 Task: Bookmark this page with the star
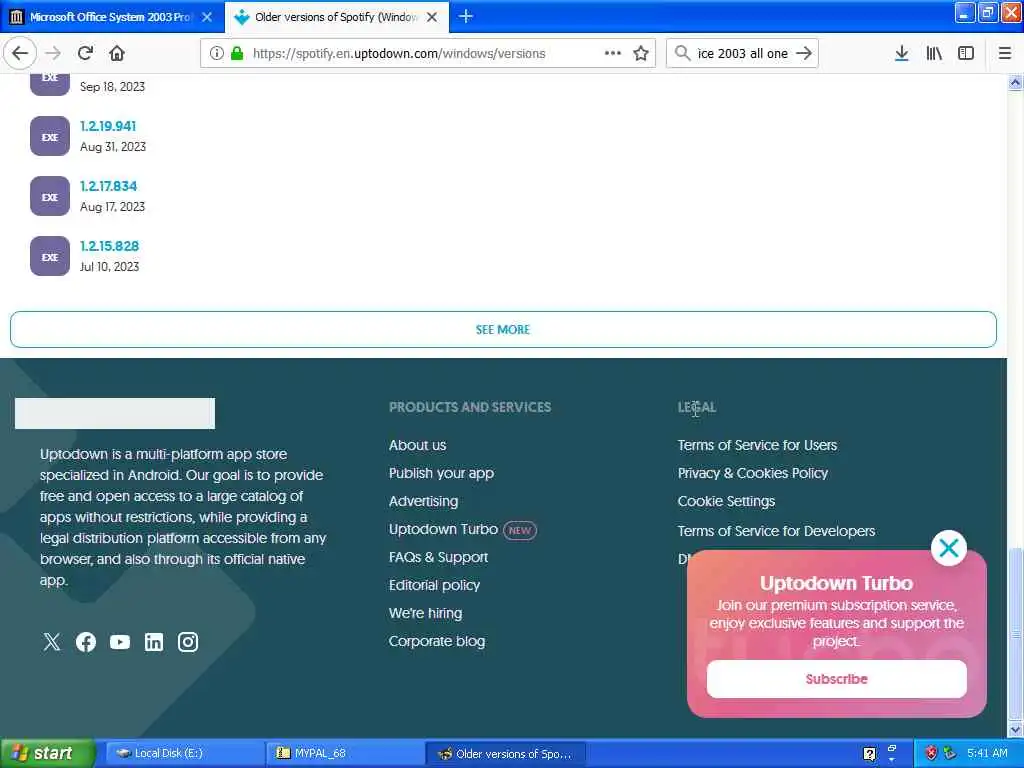(x=641, y=53)
